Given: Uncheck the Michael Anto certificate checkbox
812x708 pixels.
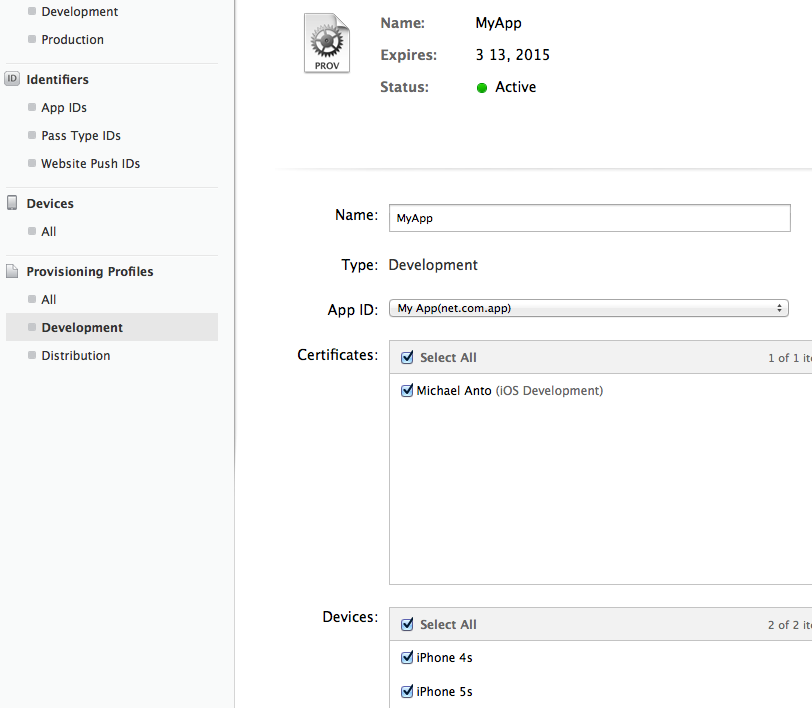Looking at the screenshot, I should pyautogui.click(x=407, y=391).
